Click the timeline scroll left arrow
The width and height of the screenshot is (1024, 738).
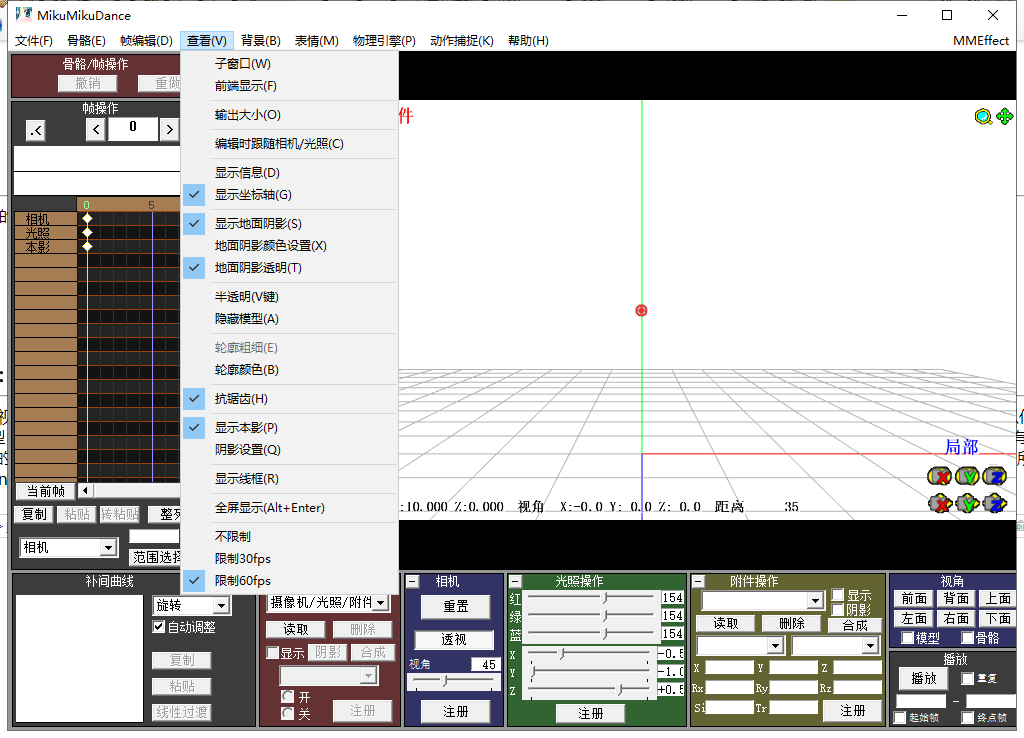click(x=86, y=490)
